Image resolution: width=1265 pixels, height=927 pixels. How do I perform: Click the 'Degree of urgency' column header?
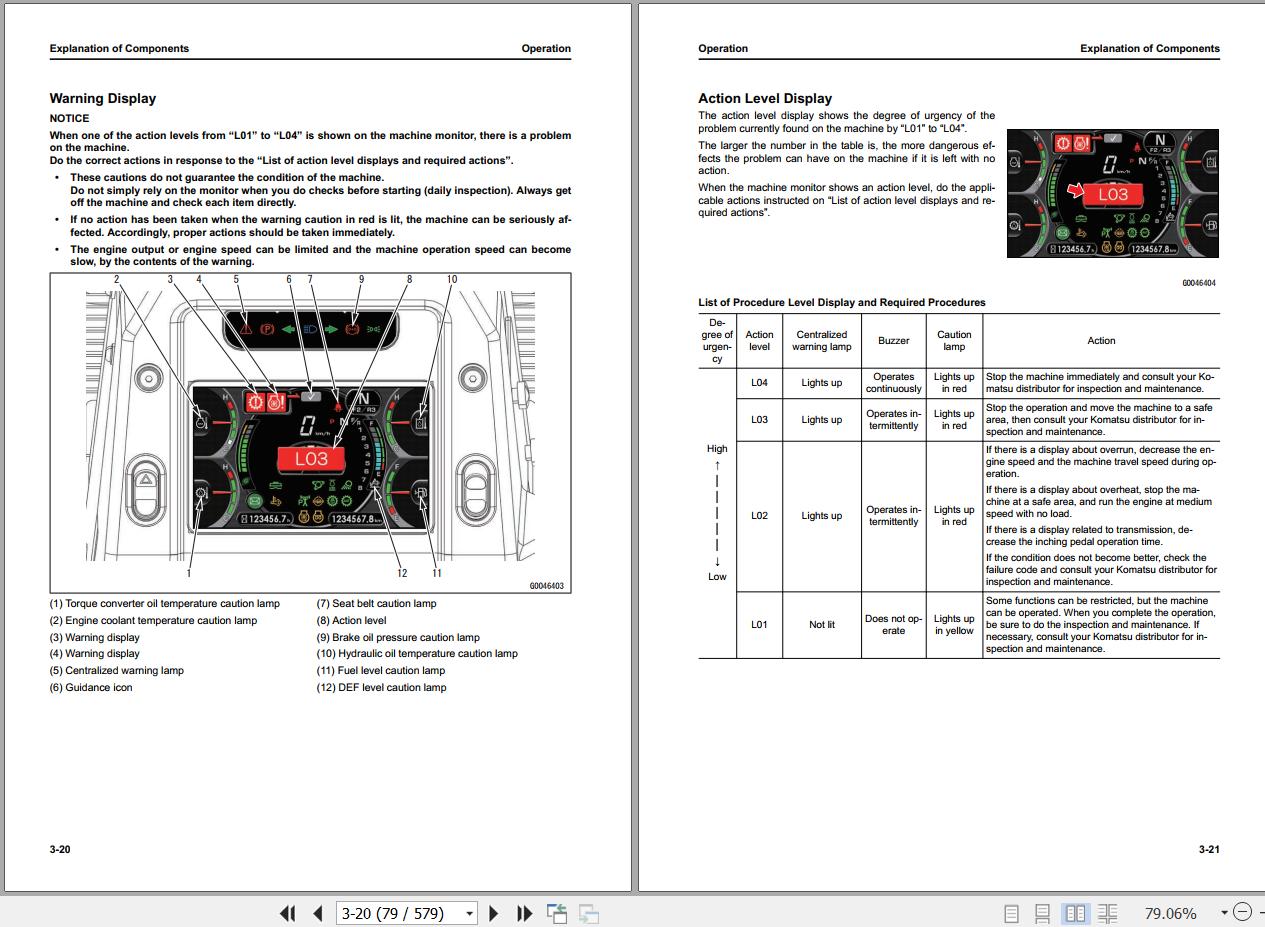717,341
